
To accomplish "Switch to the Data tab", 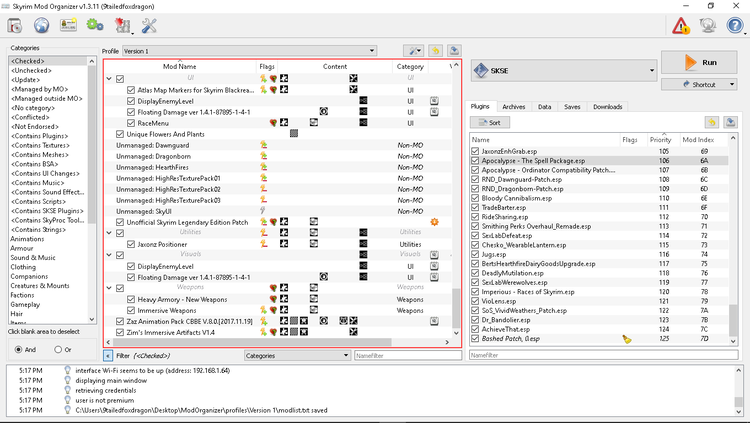I will (544, 107).
